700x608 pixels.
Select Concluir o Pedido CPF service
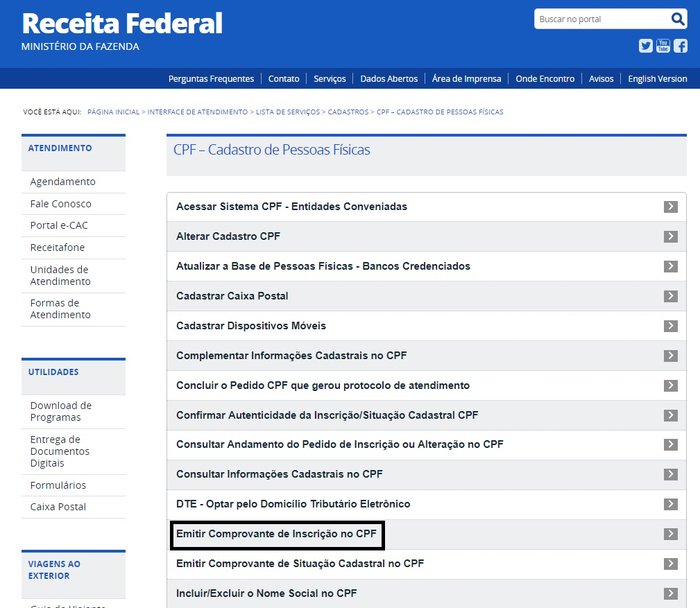click(323, 386)
